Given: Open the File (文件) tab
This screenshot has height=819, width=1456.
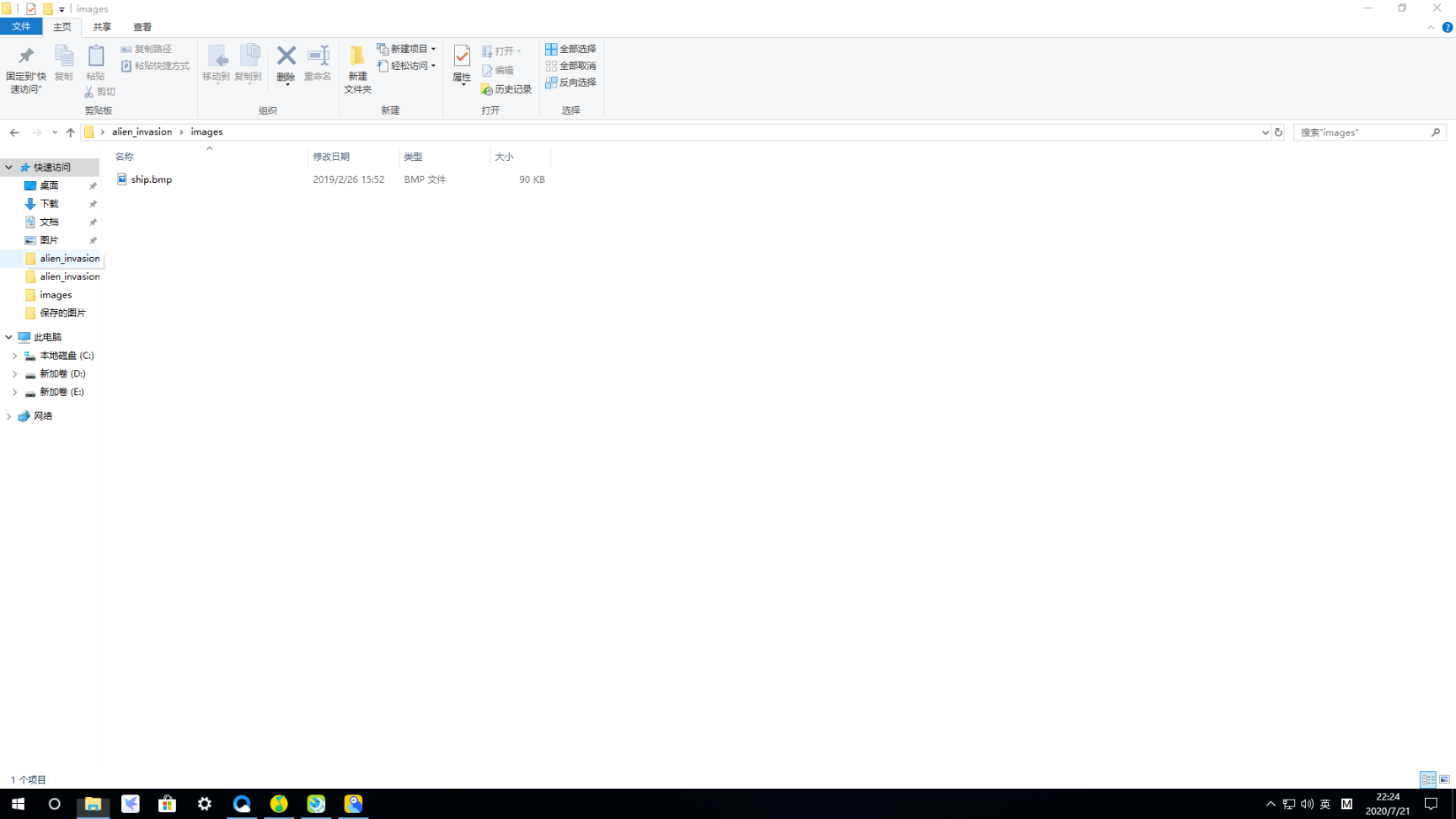Looking at the screenshot, I should pos(21,27).
